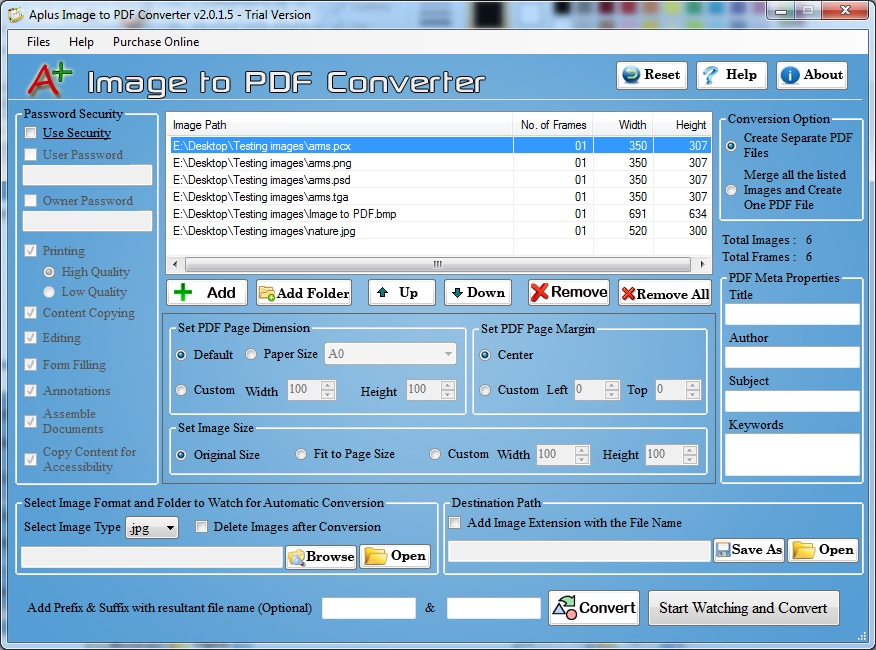Click image size Height spinner arrows

(690, 454)
